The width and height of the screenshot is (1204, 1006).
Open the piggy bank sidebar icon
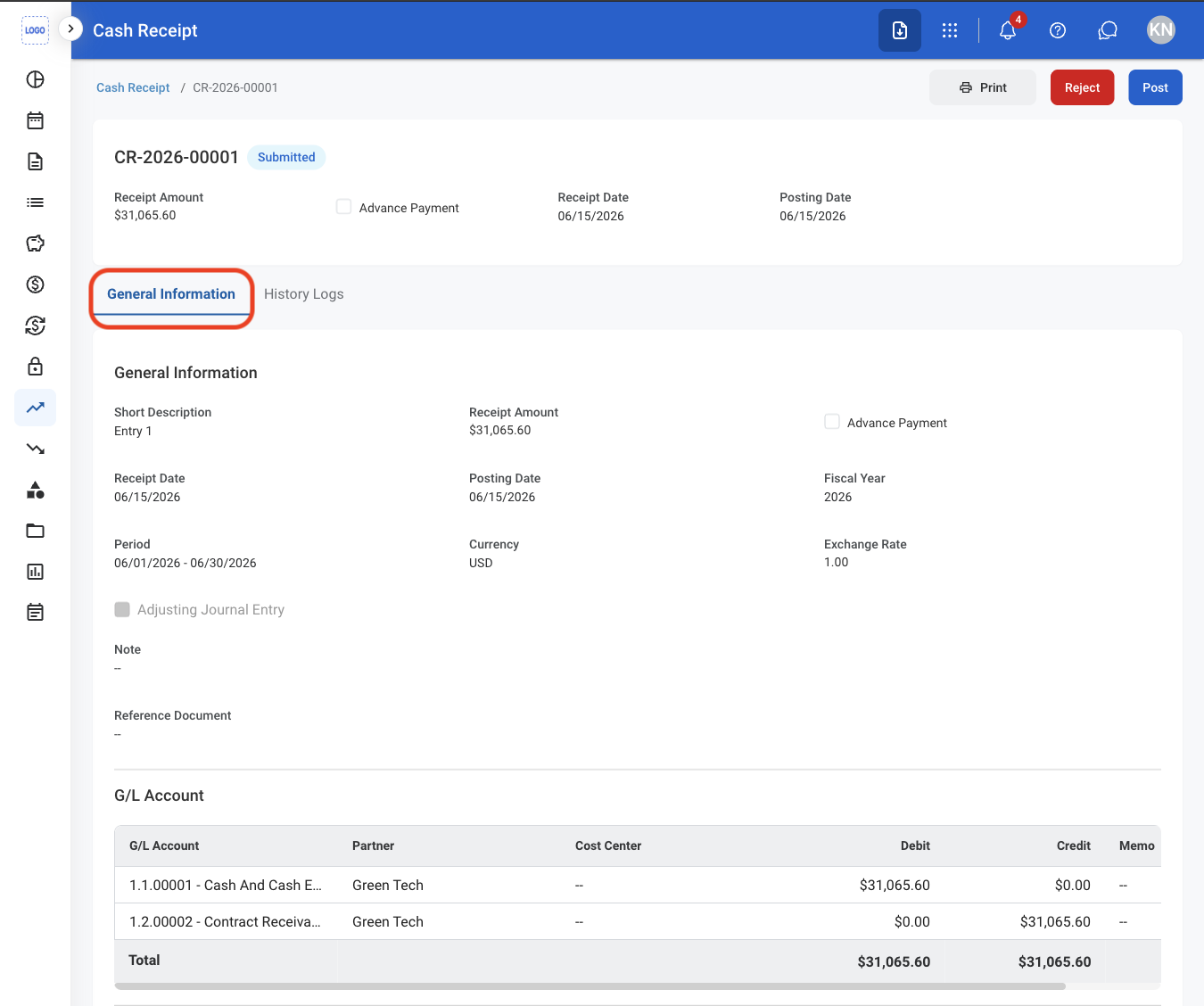(x=35, y=243)
